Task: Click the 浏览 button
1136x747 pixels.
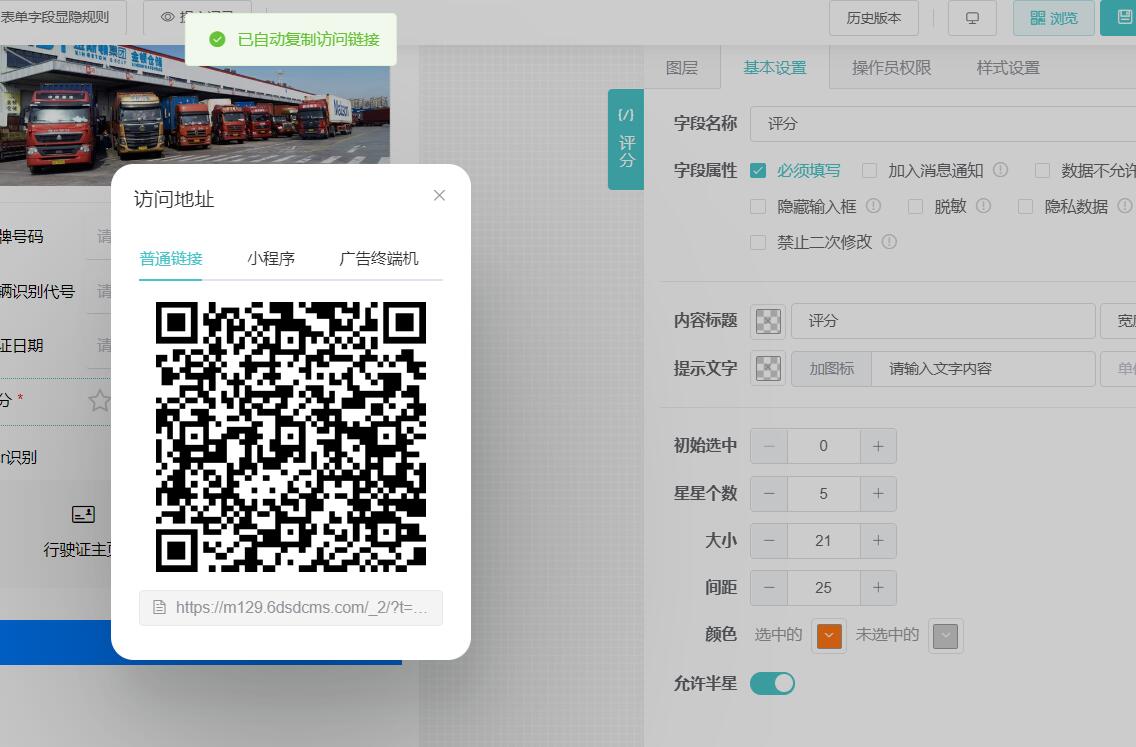Action: tap(1053, 18)
